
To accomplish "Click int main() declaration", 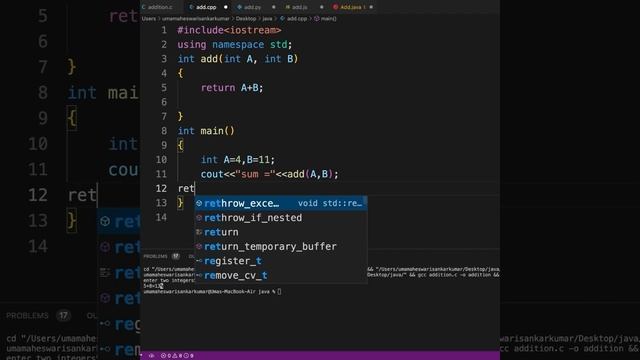I will pos(206,131).
